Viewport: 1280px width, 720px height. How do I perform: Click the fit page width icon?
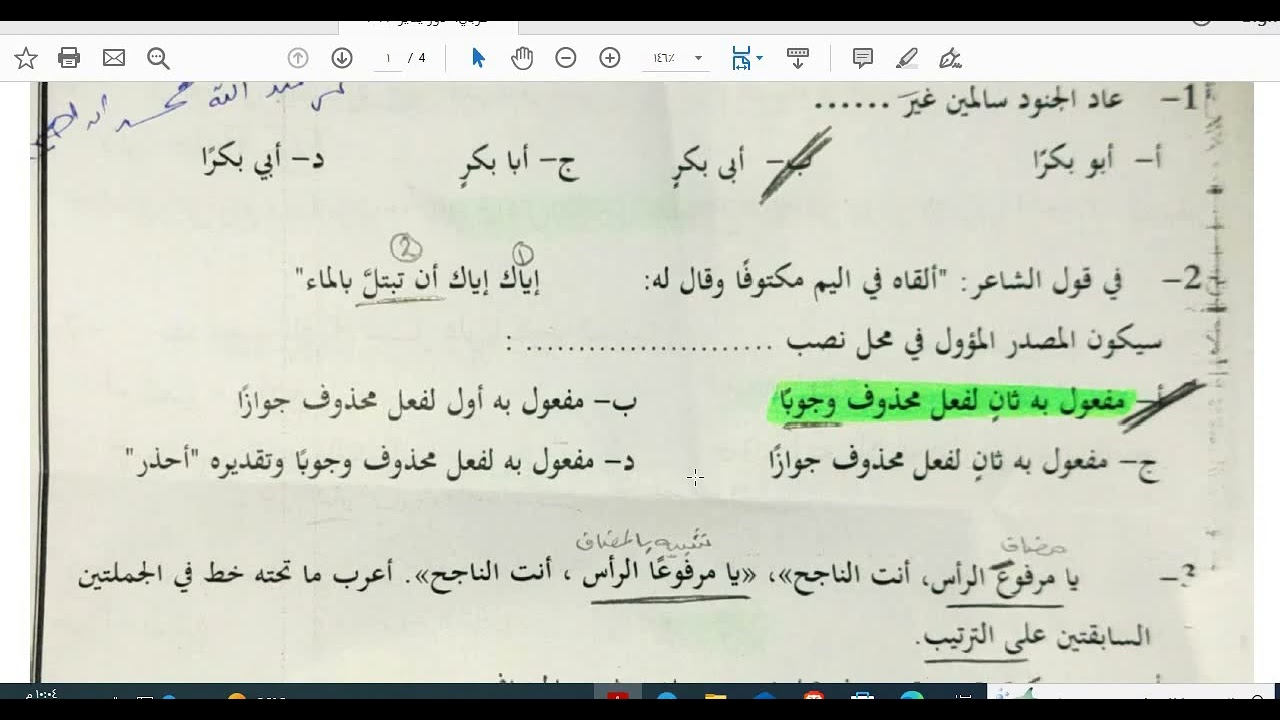pyautogui.click(x=741, y=58)
